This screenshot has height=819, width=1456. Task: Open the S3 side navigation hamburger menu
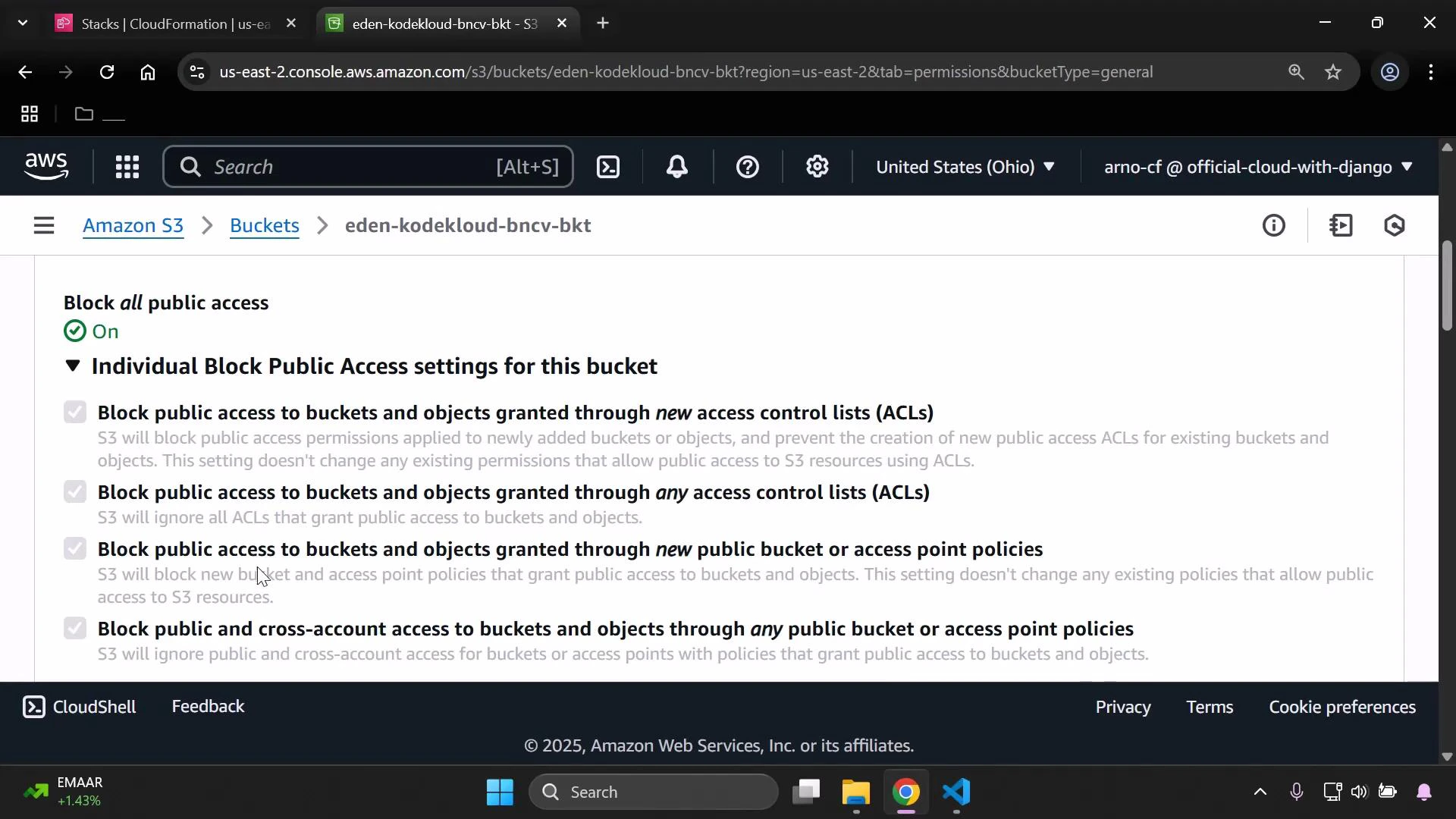pyautogui.click(x=43, y=225)
